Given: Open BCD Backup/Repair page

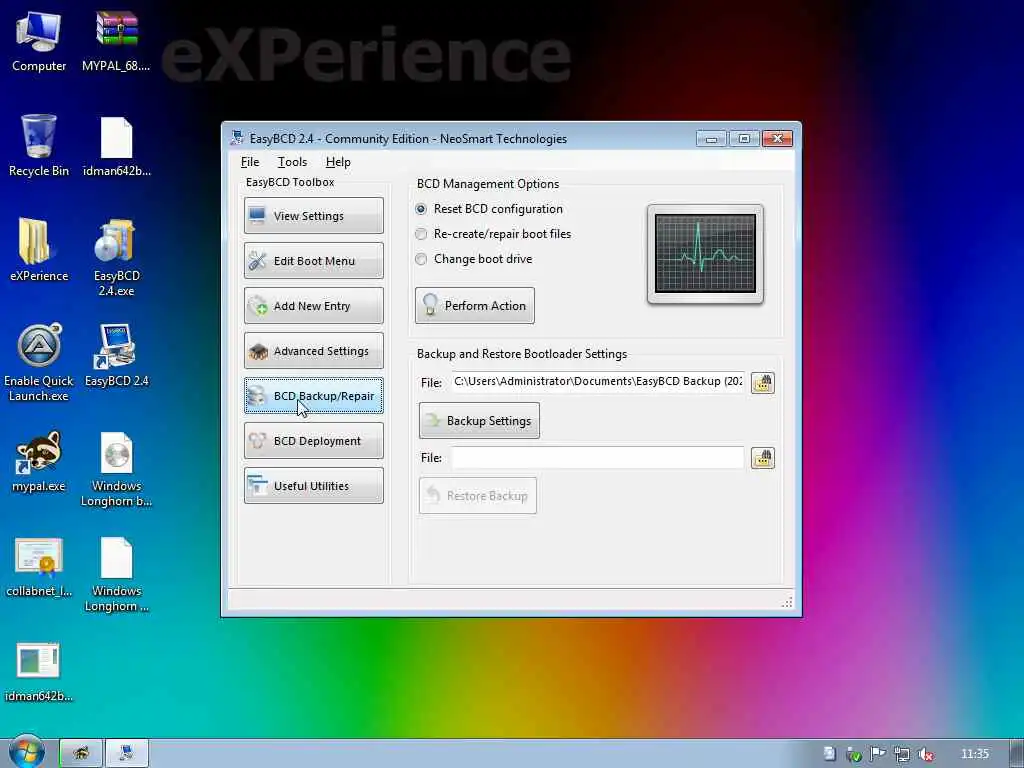Looking at the screenshot, I should coord(313,396).
